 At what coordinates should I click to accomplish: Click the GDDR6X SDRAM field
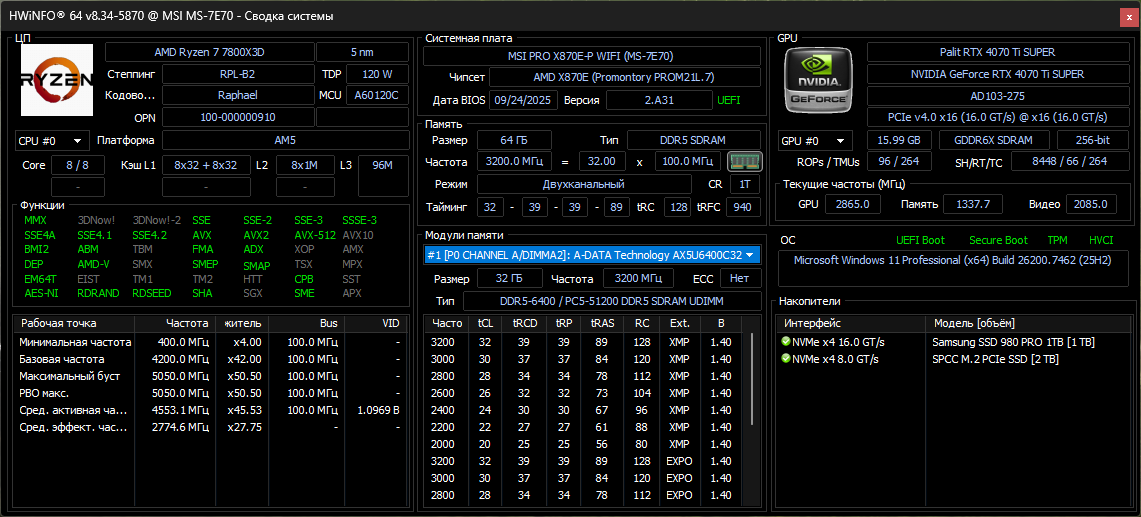995,141
